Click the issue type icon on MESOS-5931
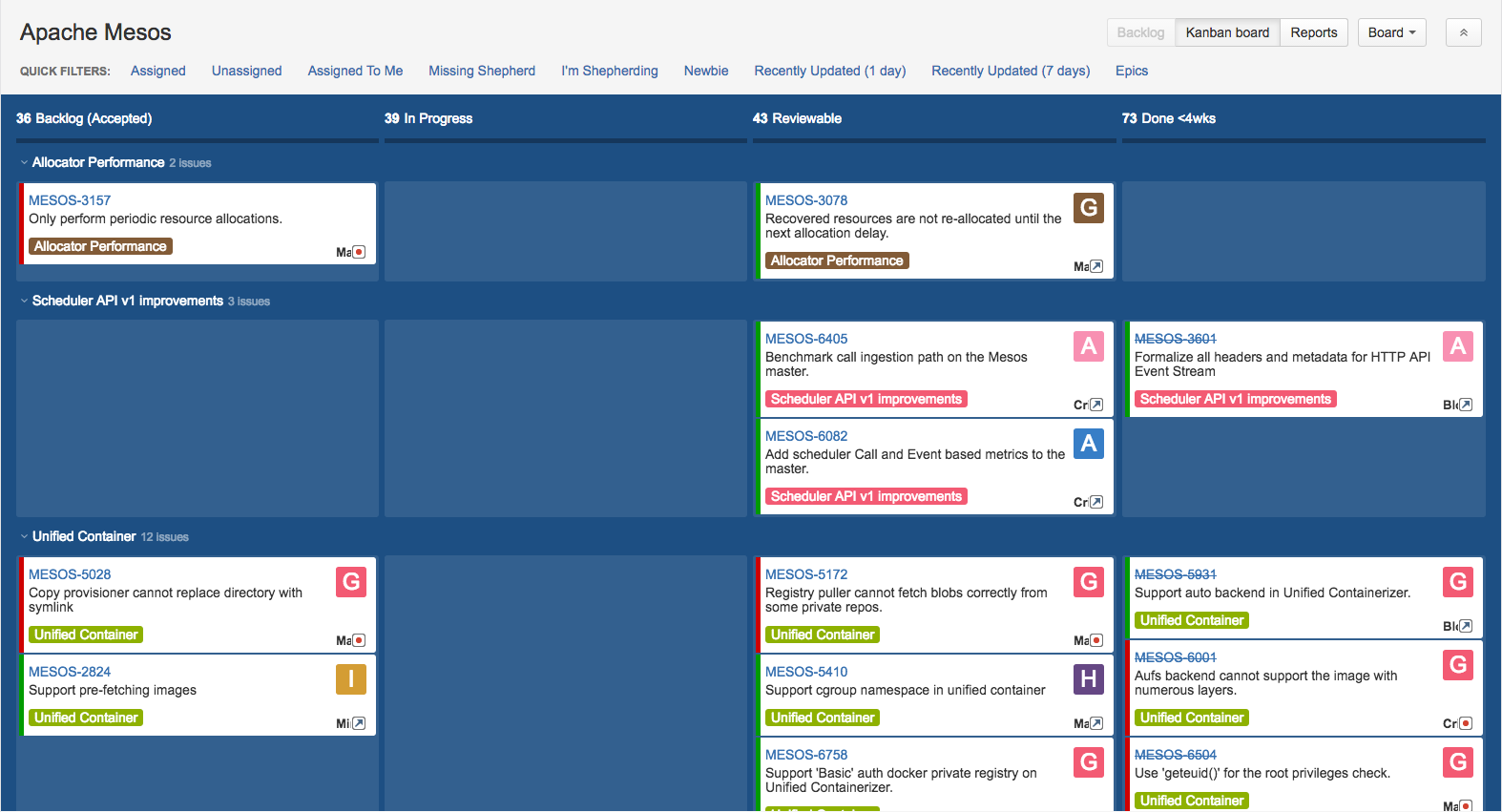The height and width of the screenshot is (812, 1502). click(1467, 626)
